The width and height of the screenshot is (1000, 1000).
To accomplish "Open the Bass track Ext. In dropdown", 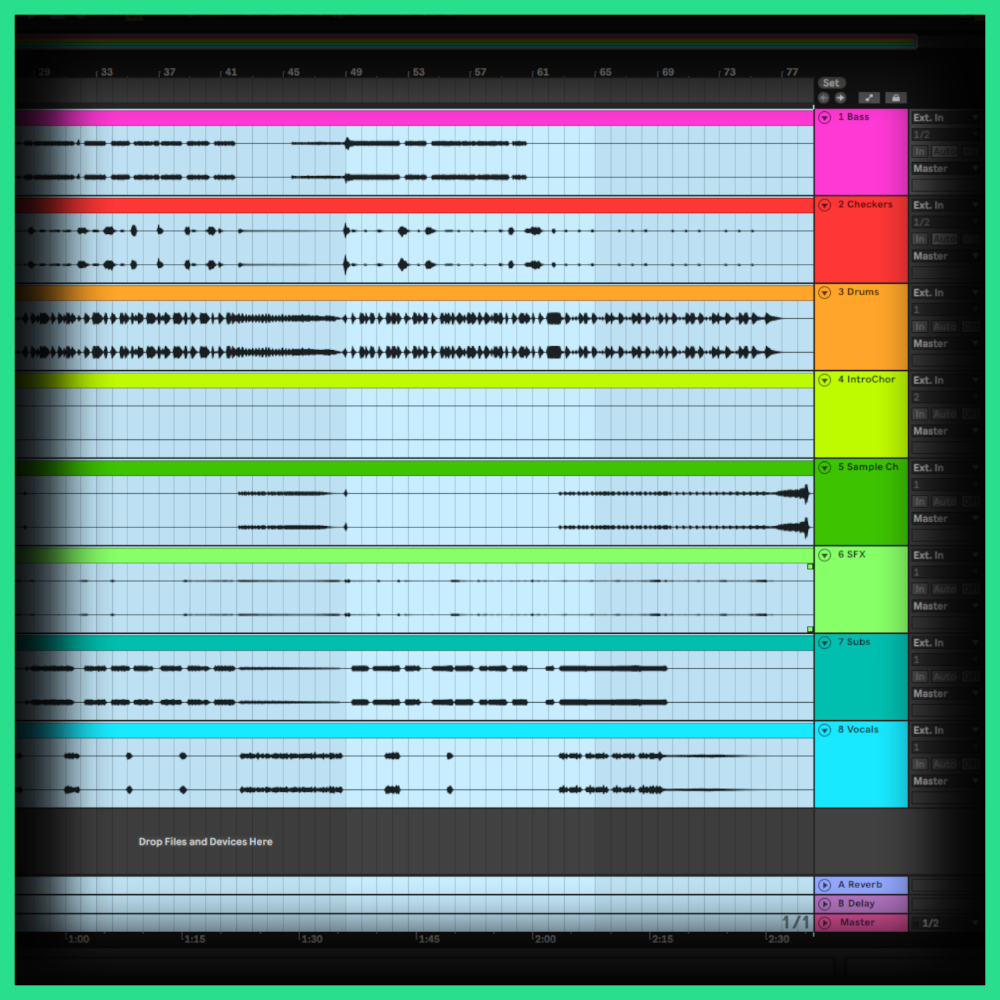I will 945,117.
